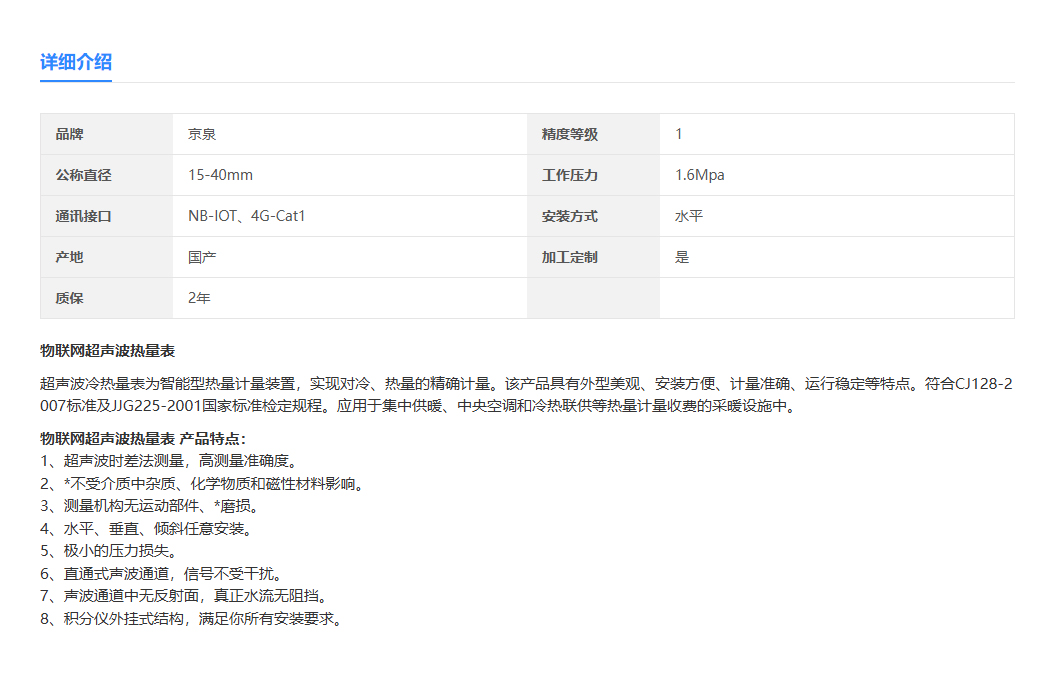Select the 安装方式 label cell
The image size is (1054, 697).
[x=594, y=216]
